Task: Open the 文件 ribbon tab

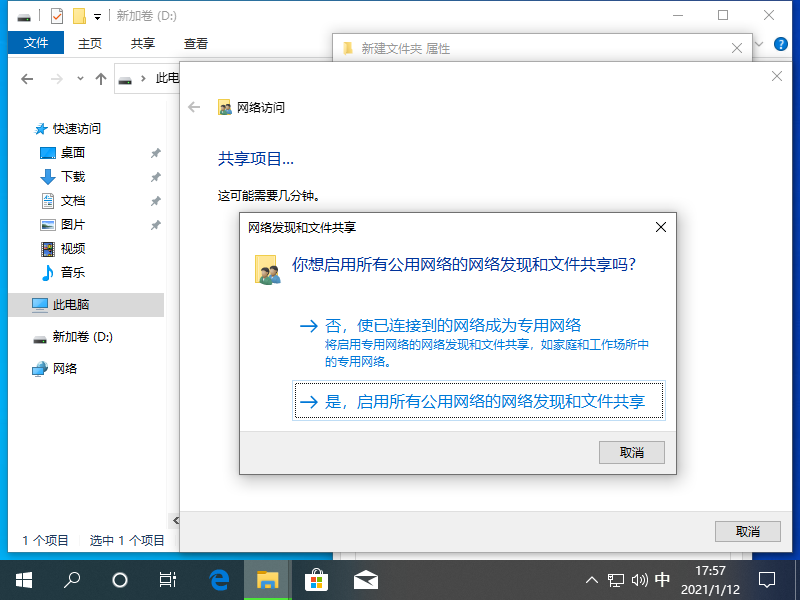Action: point(36,43)
